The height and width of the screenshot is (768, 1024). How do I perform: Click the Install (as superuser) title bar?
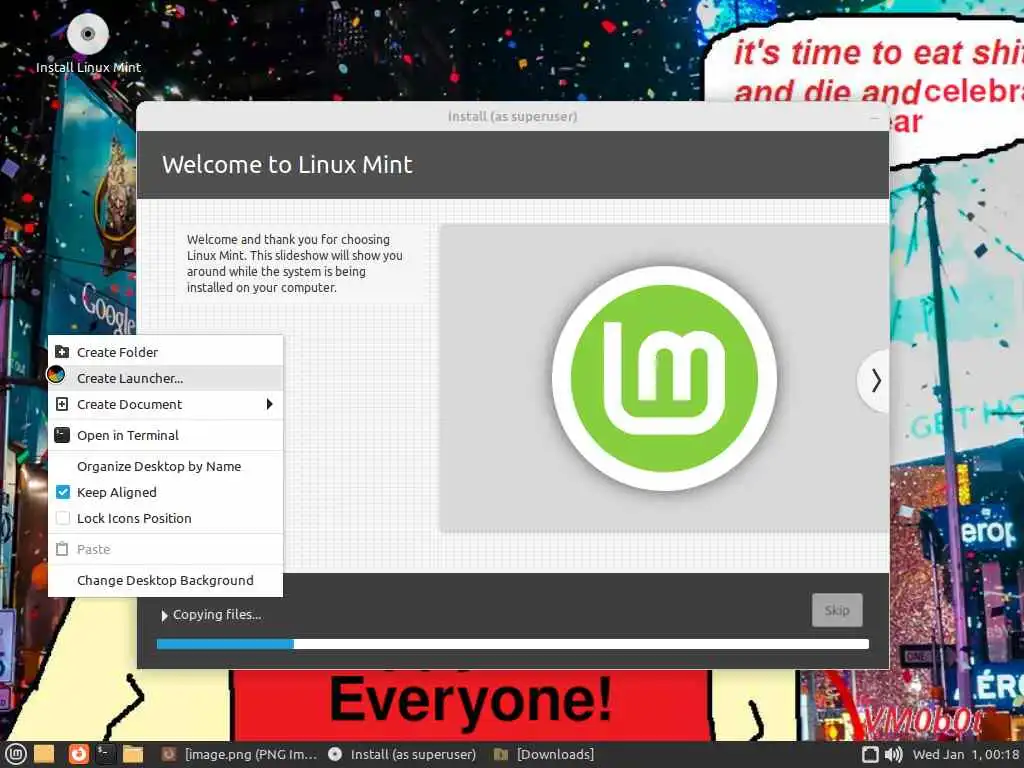(513, 116)
